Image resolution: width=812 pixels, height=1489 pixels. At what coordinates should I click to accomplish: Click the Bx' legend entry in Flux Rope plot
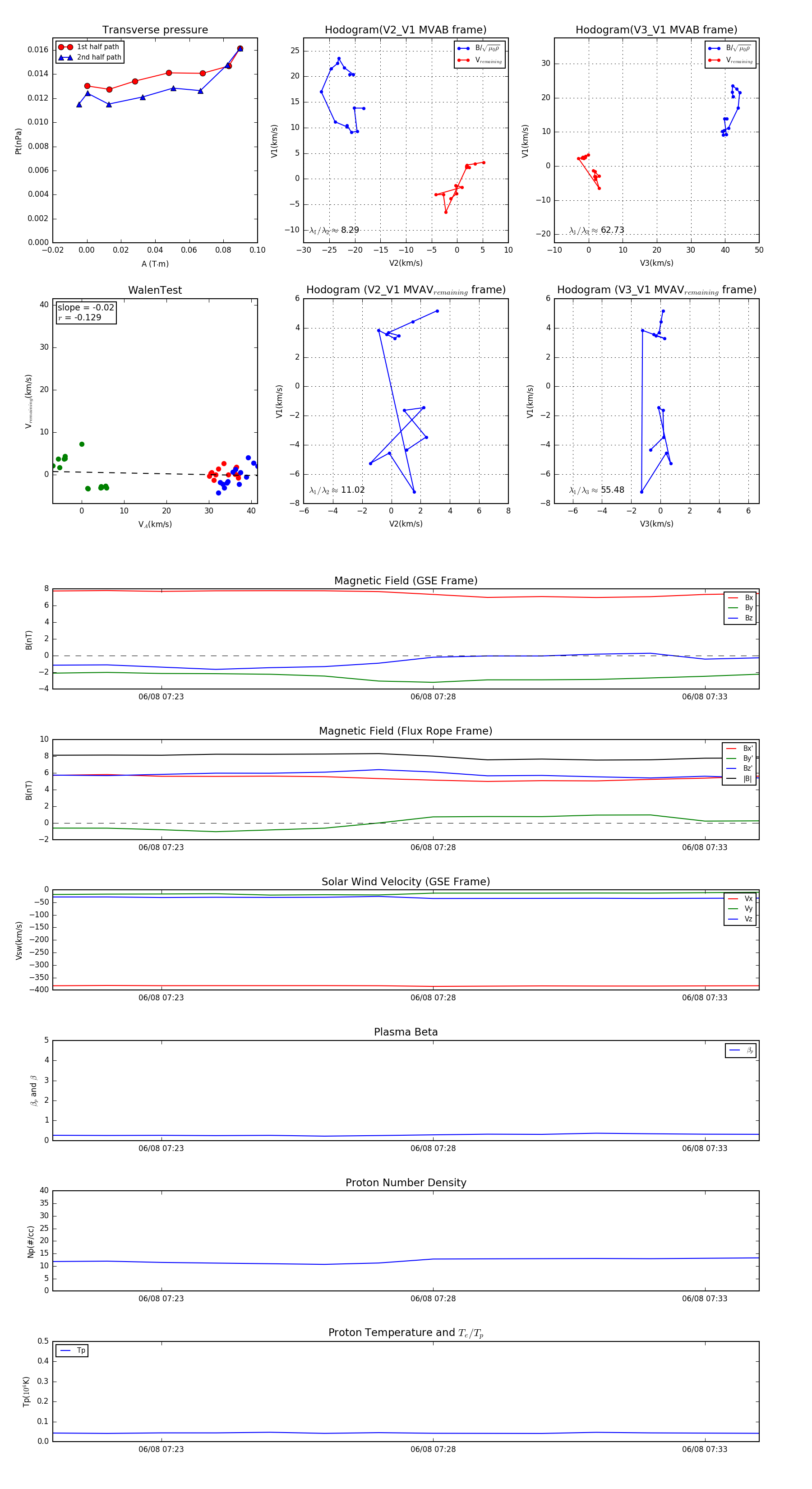point(739,748)
